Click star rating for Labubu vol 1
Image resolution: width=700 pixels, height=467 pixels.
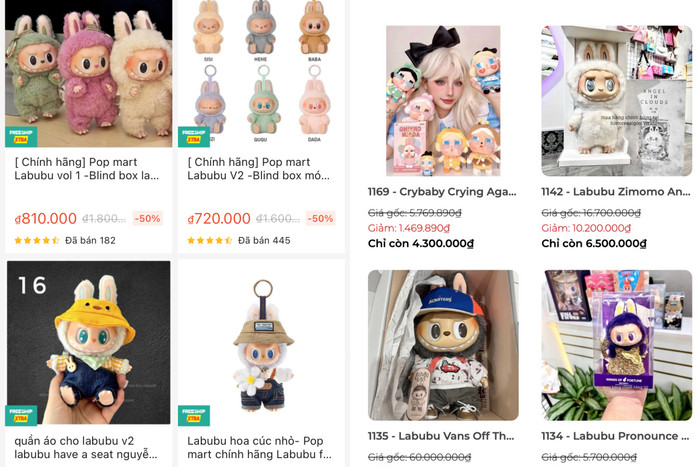tap(37, 241)
